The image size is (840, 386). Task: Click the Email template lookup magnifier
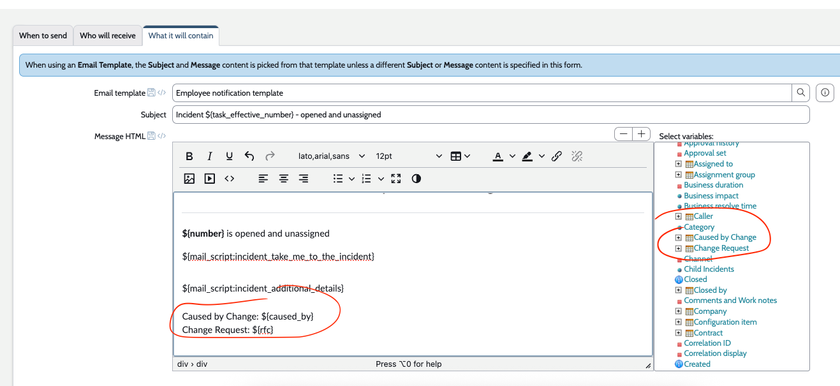(800, 93)
